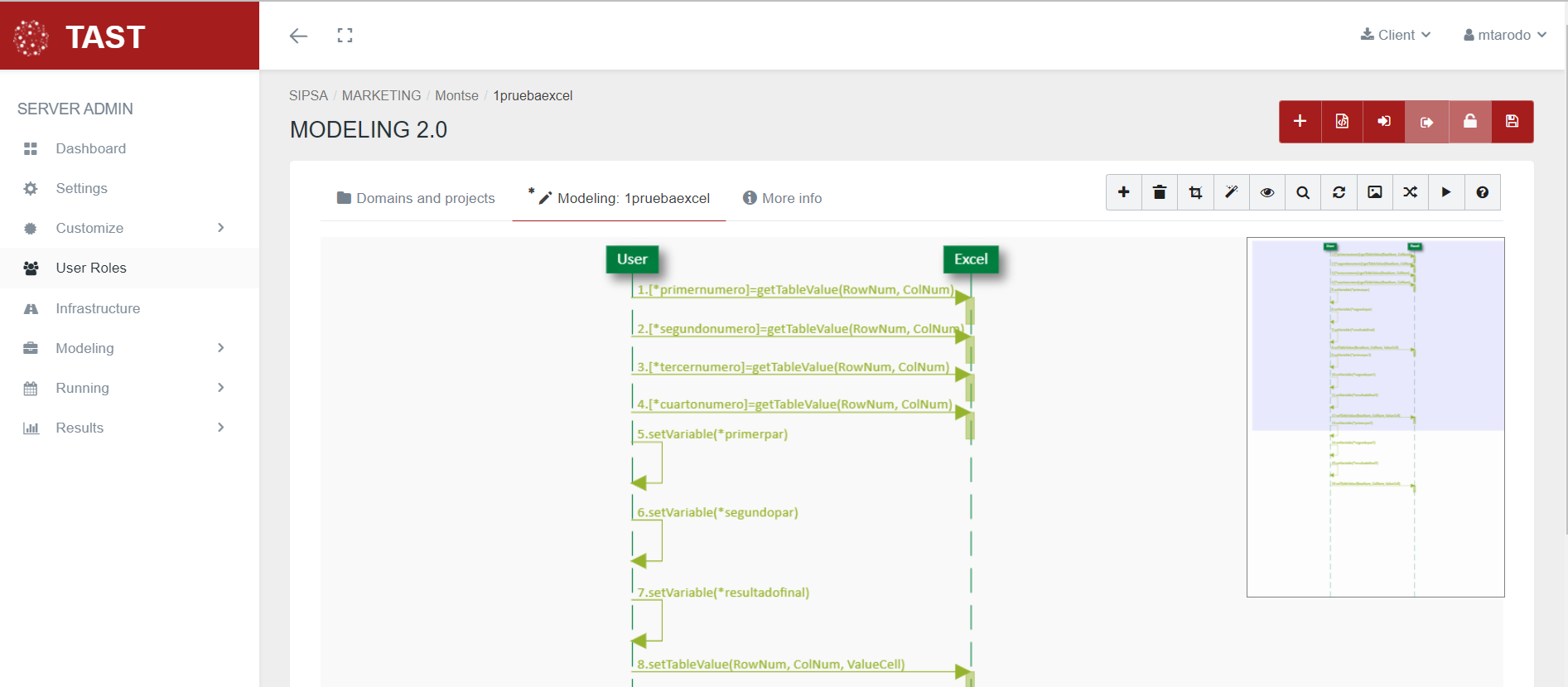Click the refresh arrows icon in toolbar

coord(1339,192)
